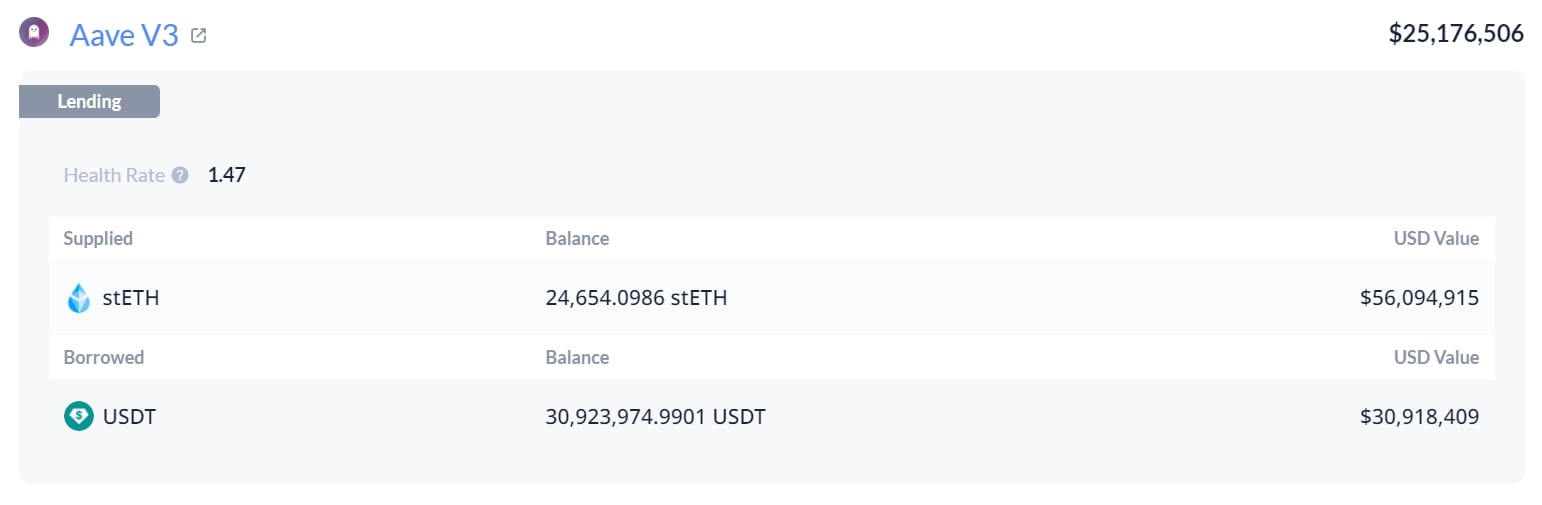Click the Supplied column header
The height and width of the screenshot is (505, 1542).
click(98, 238)
